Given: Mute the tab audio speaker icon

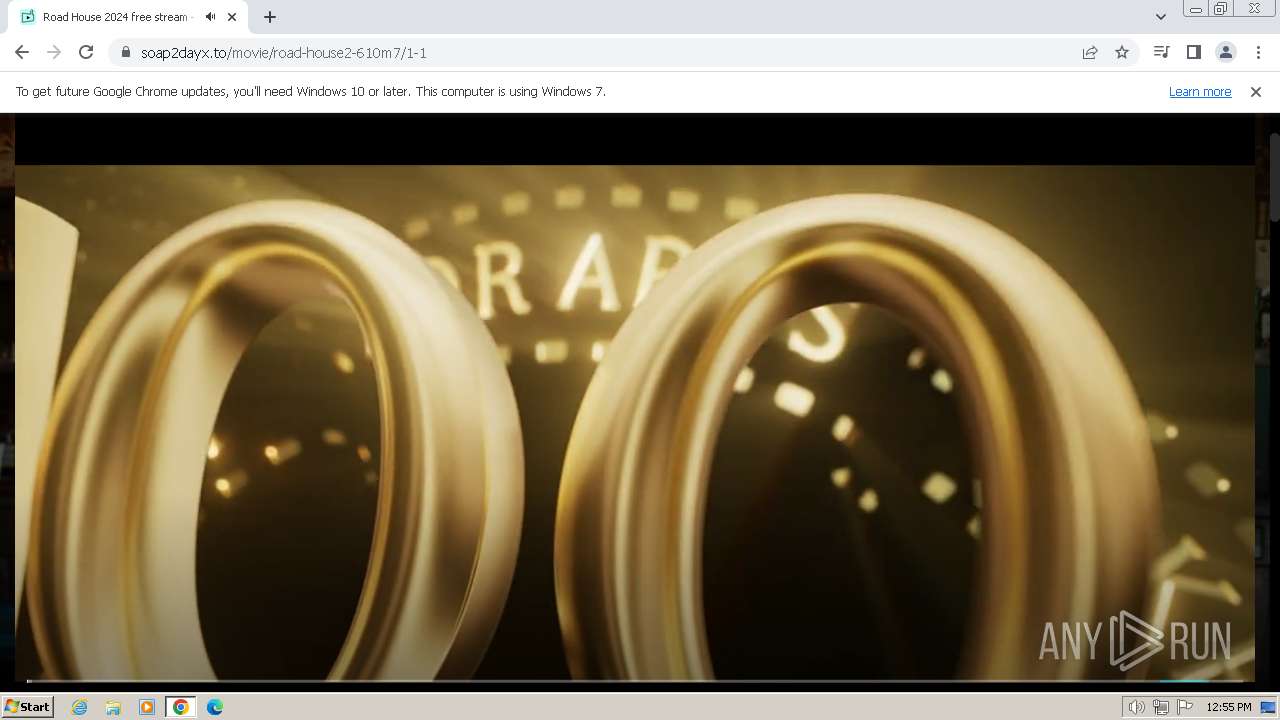Looking at the screenshot, I should point(211,17).
